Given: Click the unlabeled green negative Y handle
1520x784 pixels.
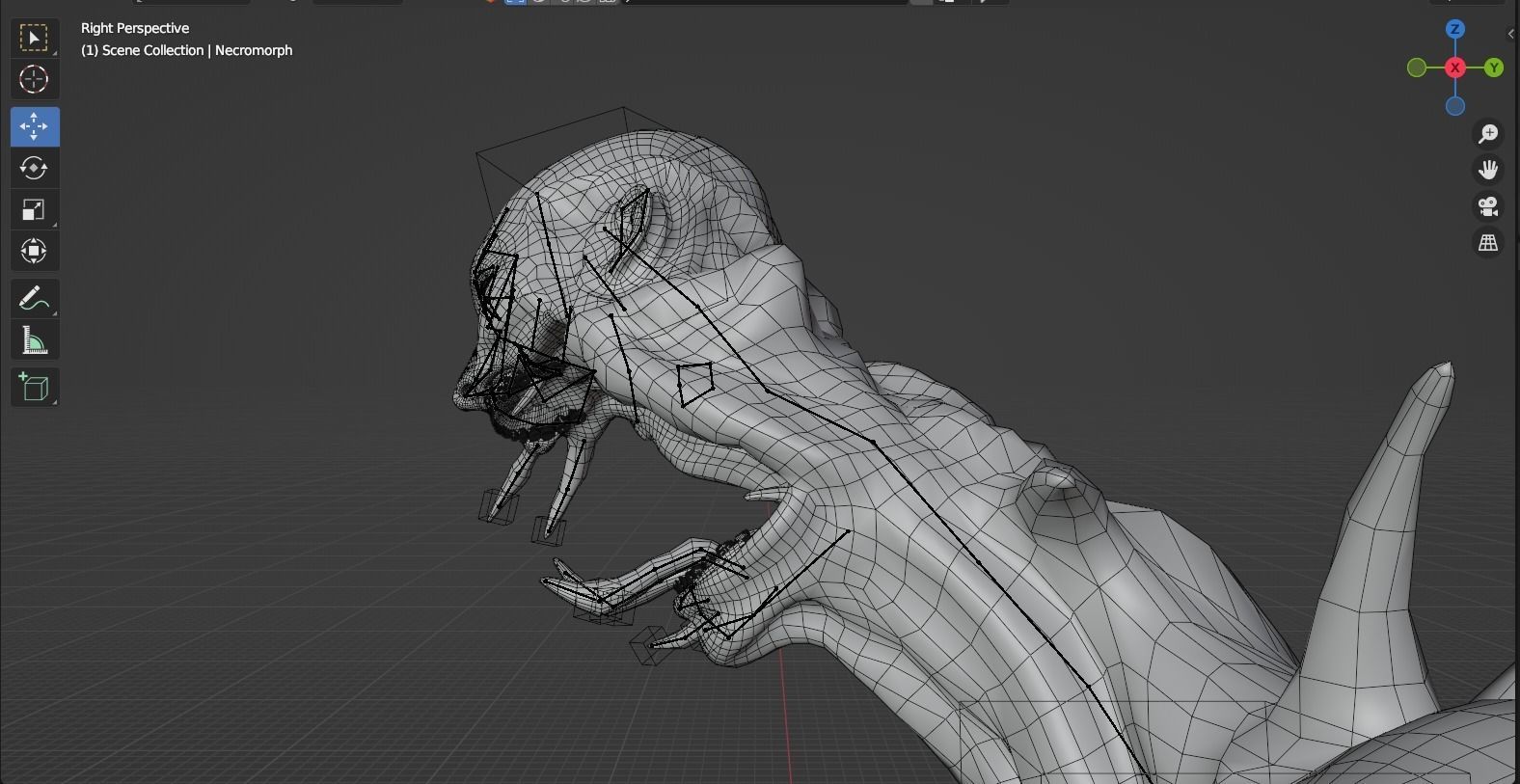Looking at the screenshot, I should [x=1417, y=68].
